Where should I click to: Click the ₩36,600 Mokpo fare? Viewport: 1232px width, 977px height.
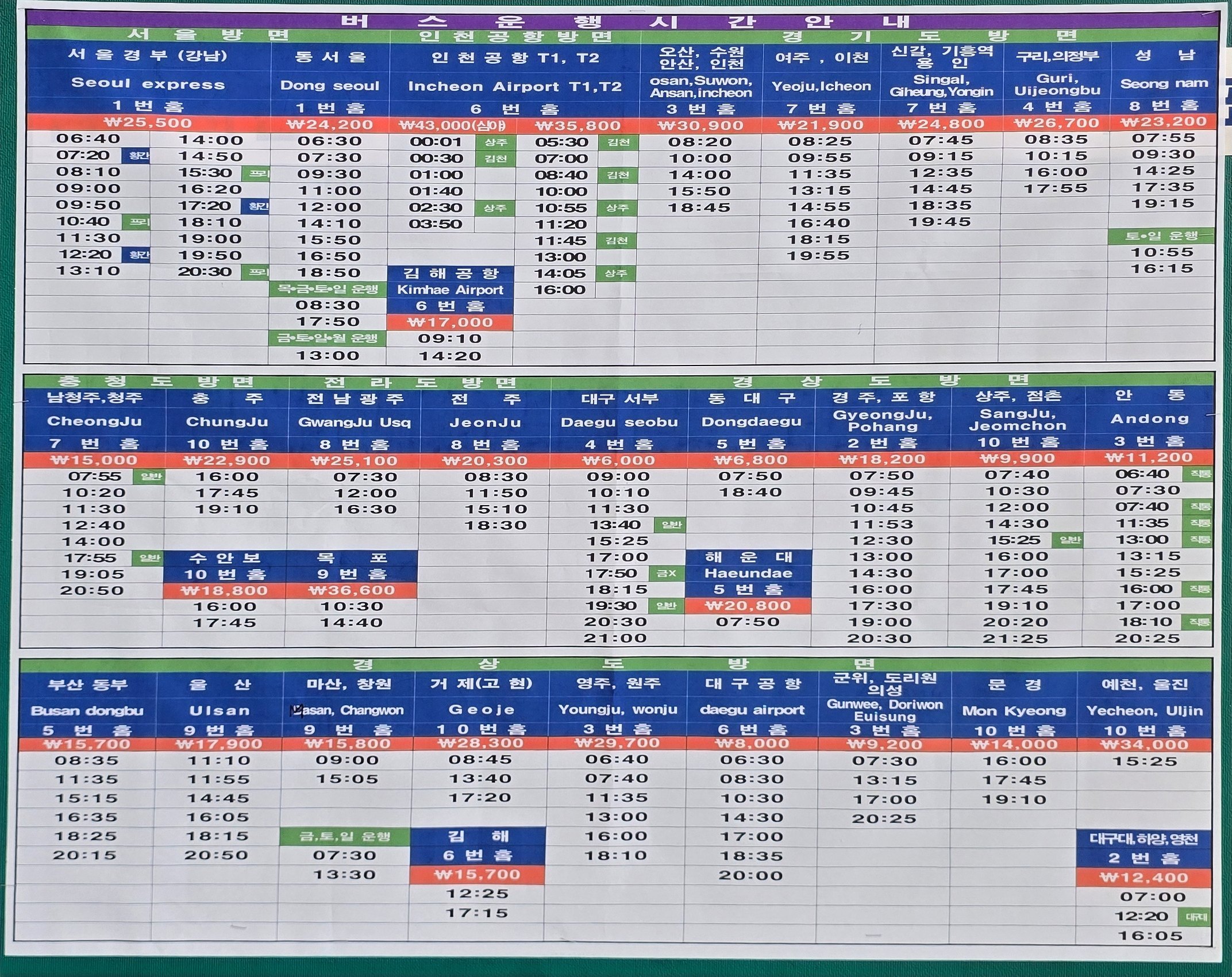click(x=351, y=590)
